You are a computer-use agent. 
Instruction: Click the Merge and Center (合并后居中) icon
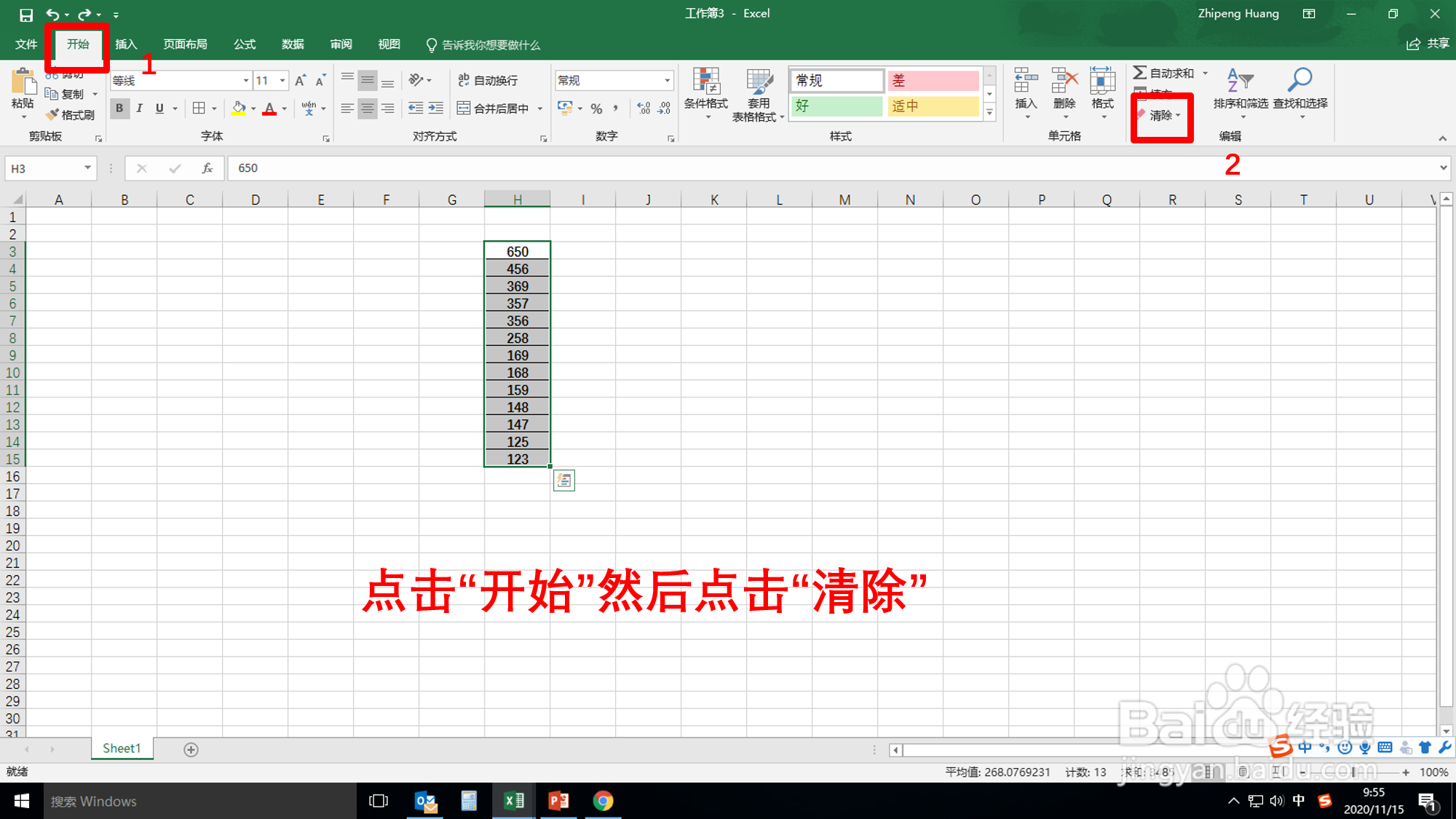[x=464, y=107]
